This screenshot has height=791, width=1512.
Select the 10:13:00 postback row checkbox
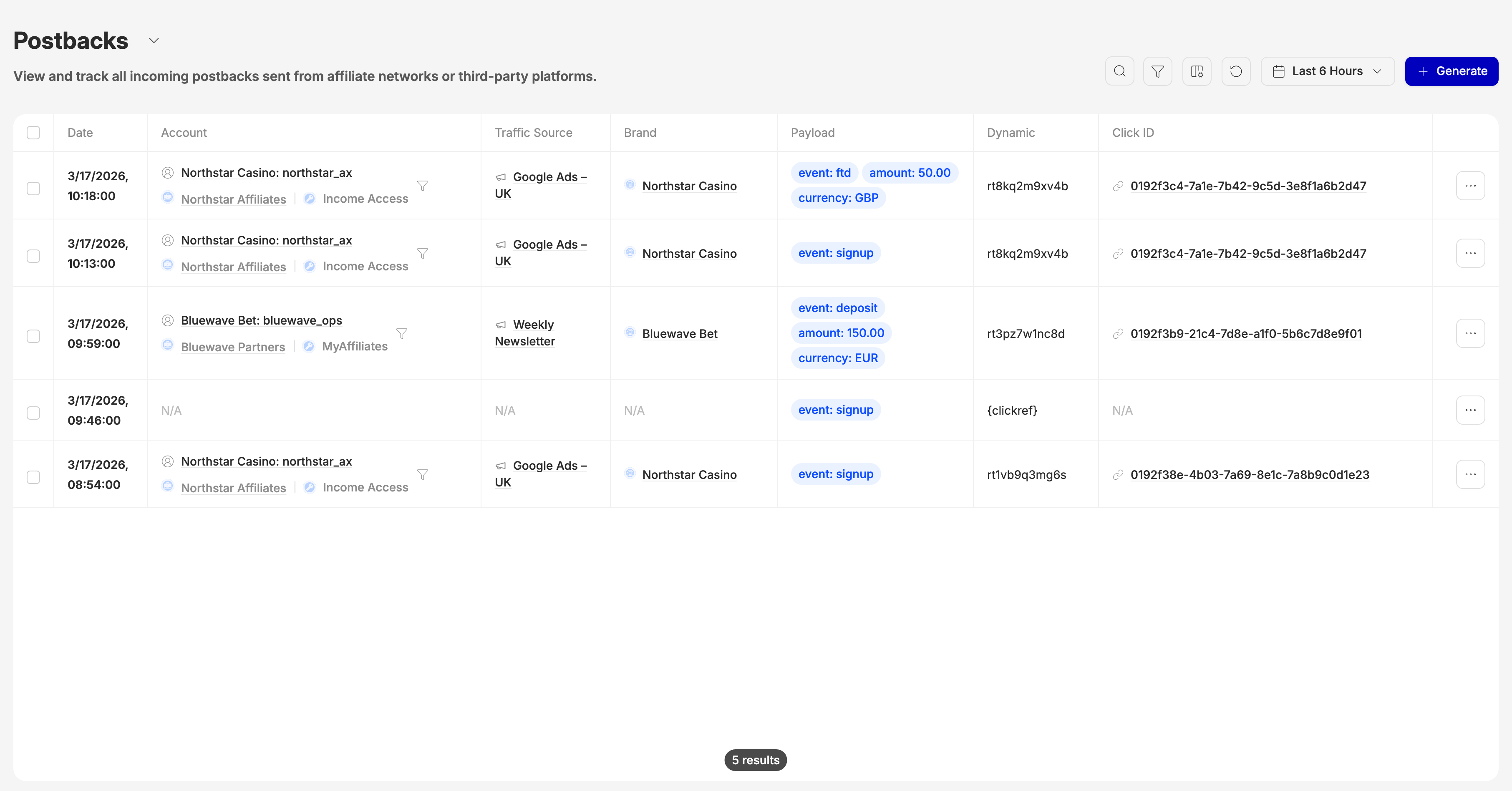(33, 256)
